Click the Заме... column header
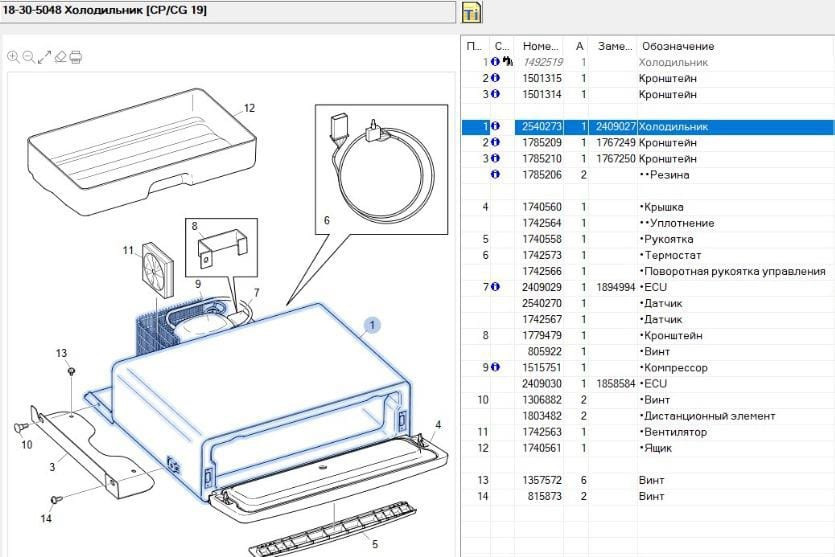The image size is (835, 557). 614,46
